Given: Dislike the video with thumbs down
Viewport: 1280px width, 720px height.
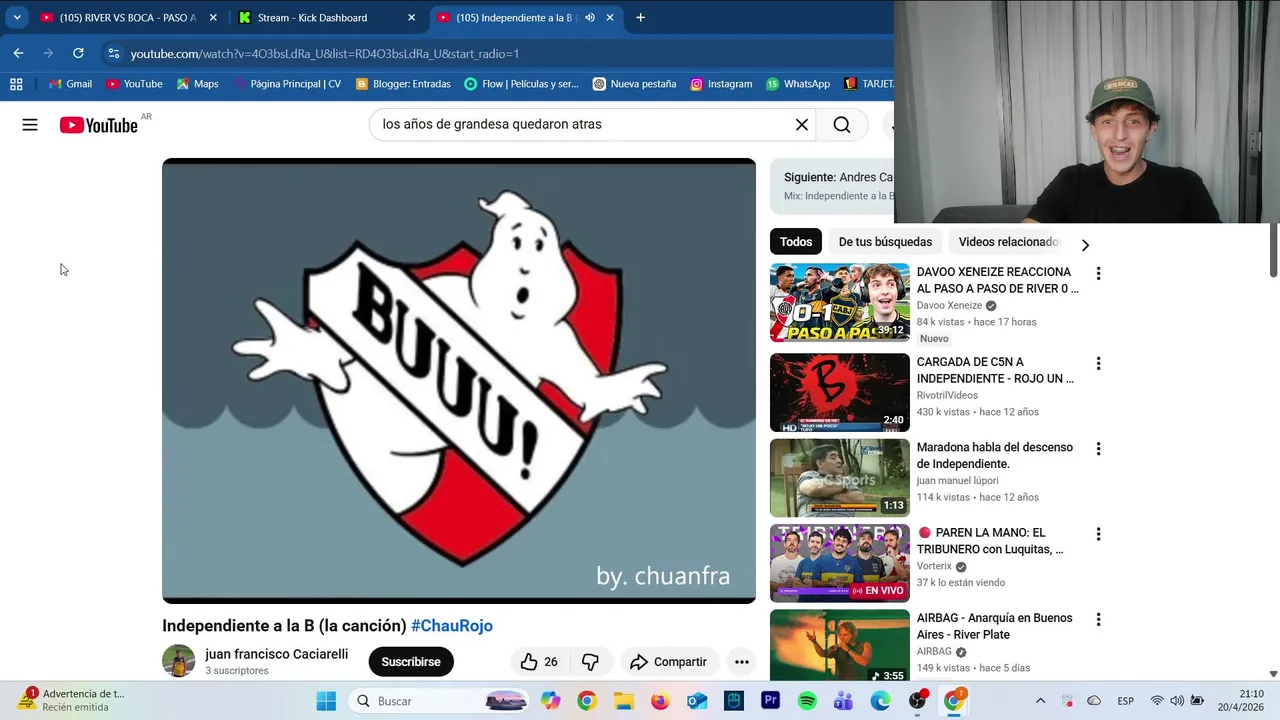Looking at the screenshot, I should [x=590, y=662].
